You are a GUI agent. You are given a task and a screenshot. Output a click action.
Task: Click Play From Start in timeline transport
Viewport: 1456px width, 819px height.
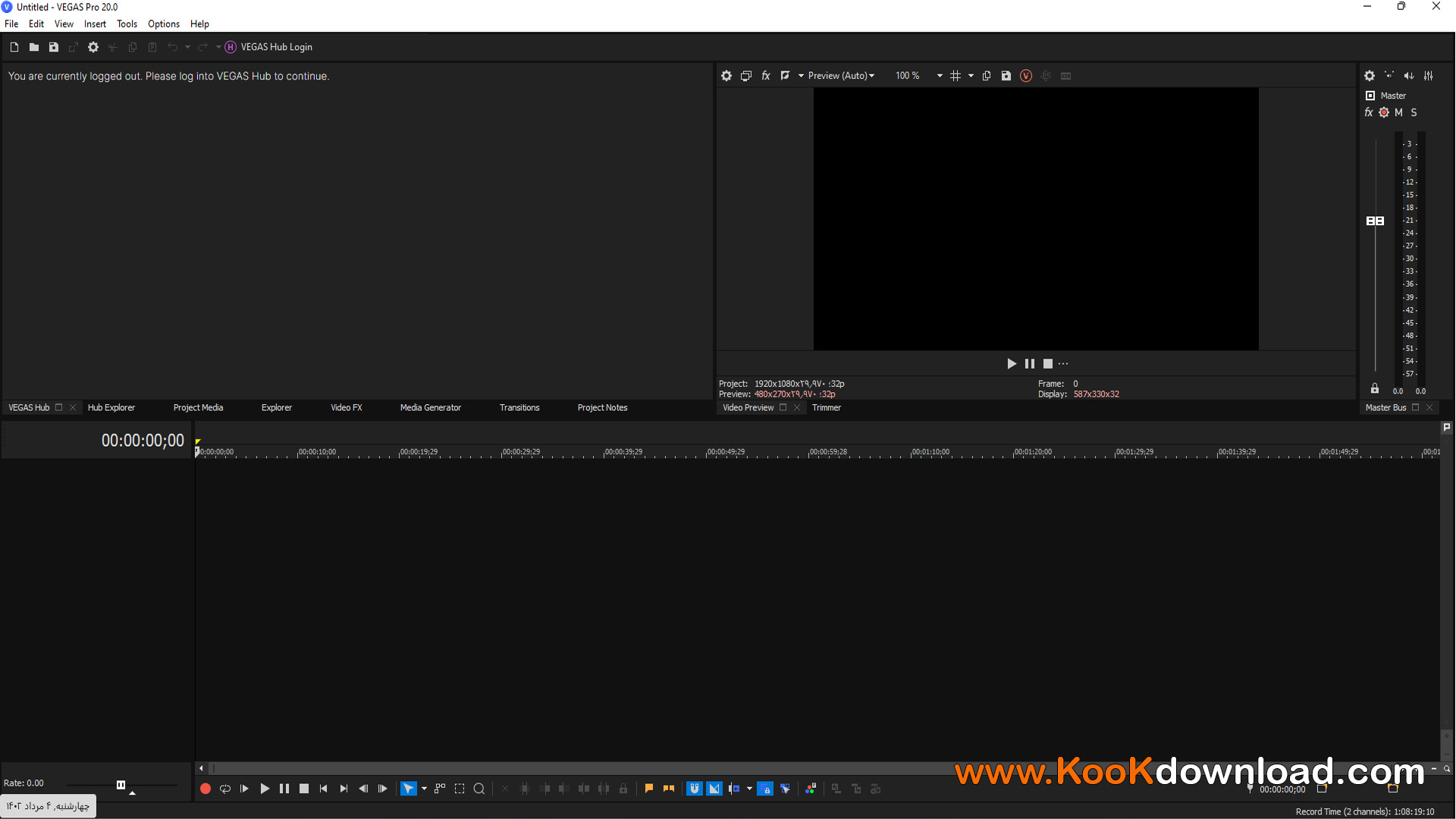click(245, 789)
